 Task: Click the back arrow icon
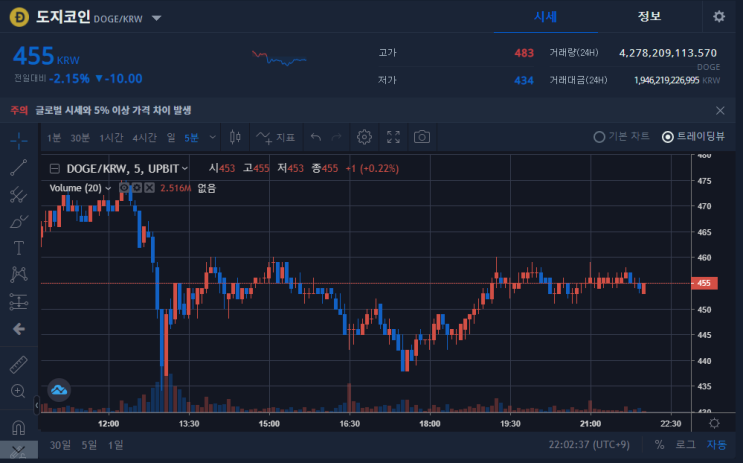pos(18,328)
